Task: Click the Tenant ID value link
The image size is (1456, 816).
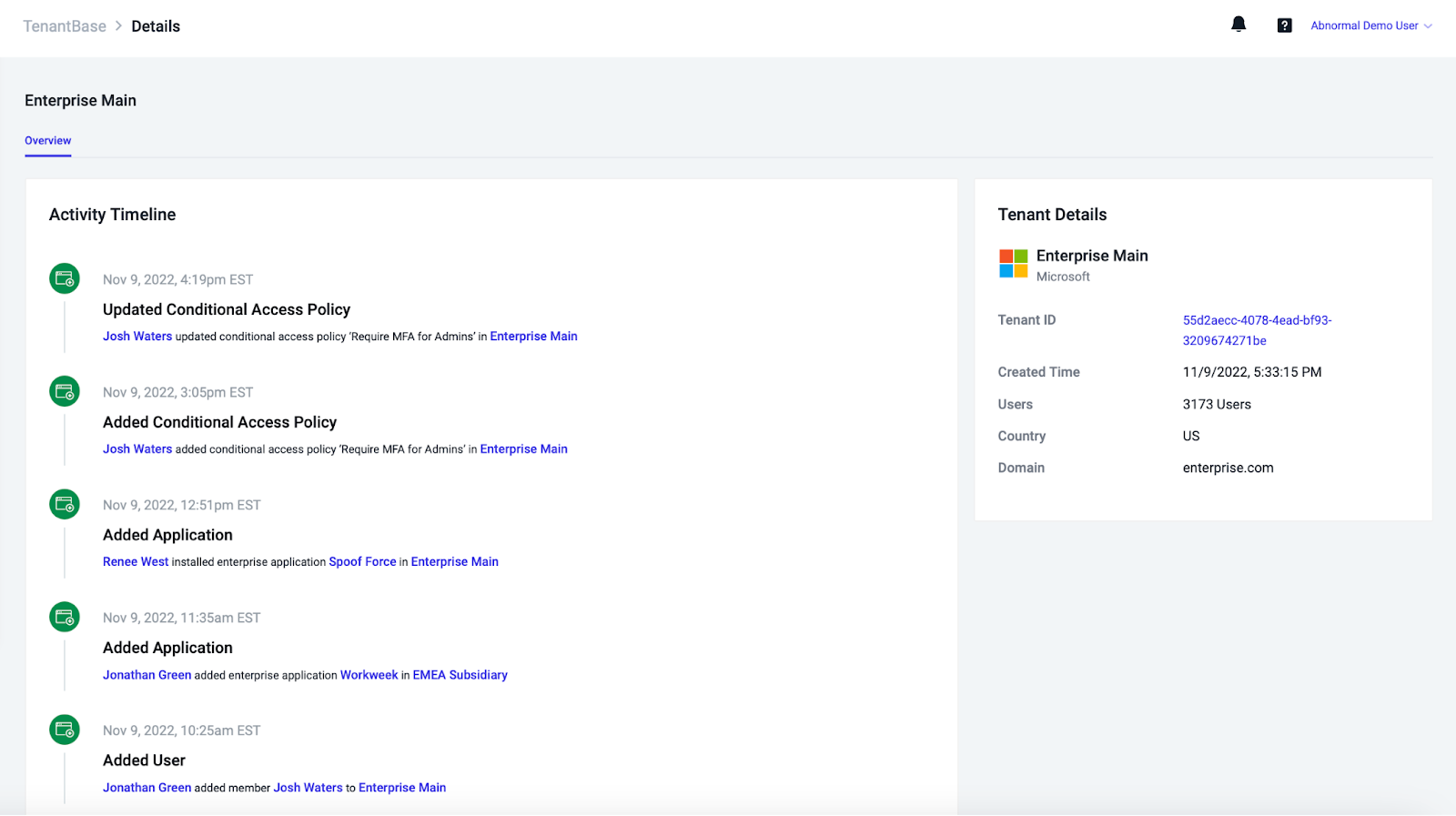Action: pos(1257,330)
